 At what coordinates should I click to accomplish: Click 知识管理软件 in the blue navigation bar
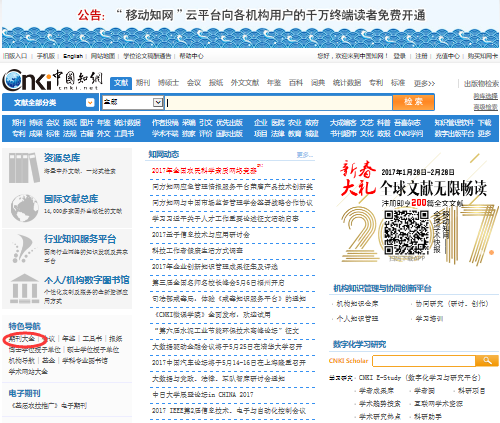click(x=454, y=123)
